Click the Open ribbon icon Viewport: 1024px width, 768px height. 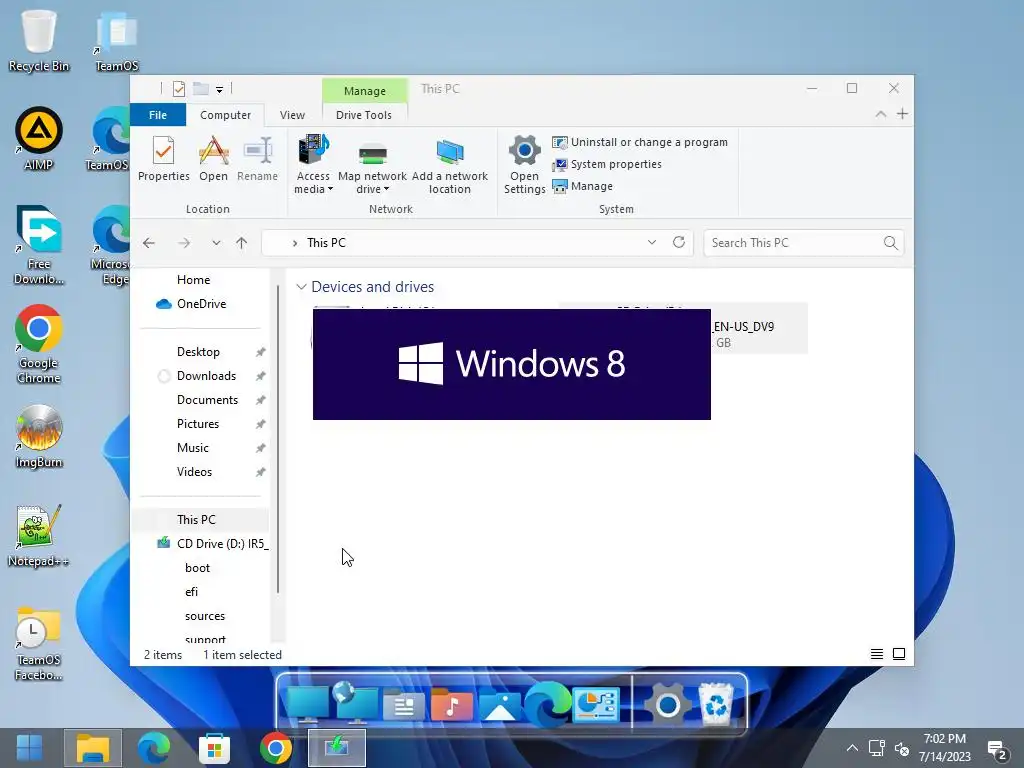214,159
